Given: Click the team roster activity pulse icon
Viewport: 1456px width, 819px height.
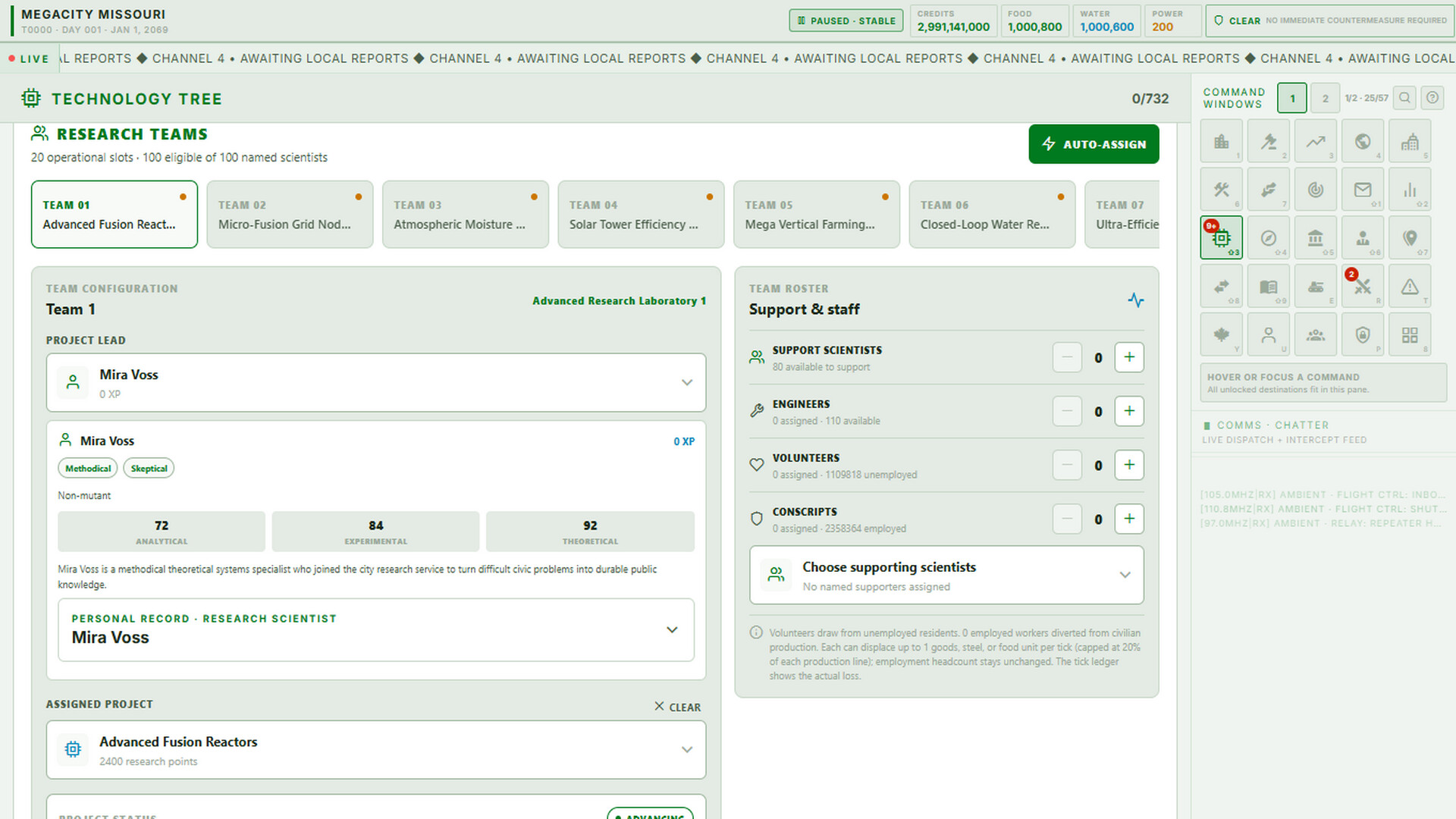Looking at the screenshot, I should coord(1135,300).
